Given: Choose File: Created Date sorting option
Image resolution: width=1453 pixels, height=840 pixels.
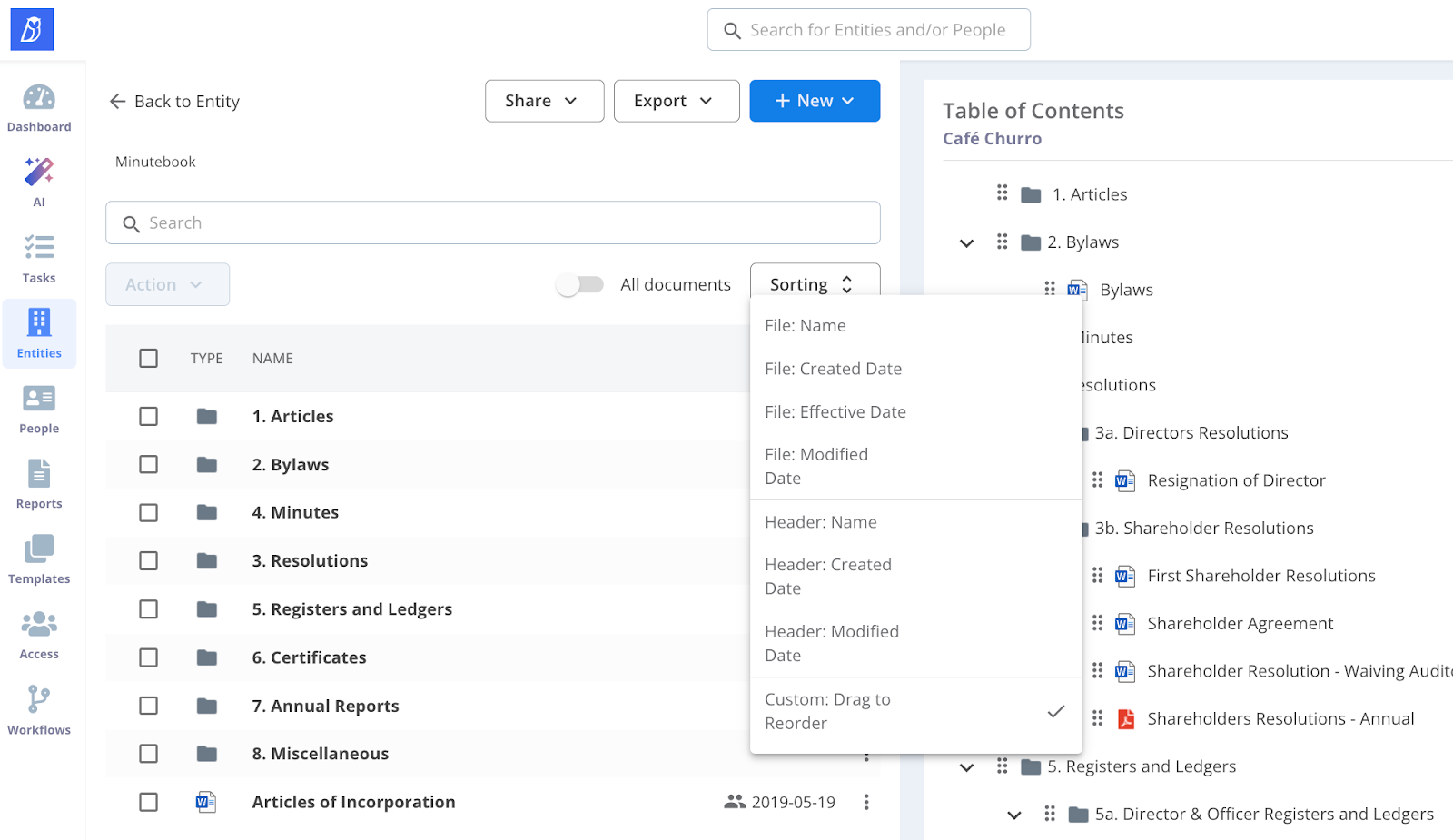Looking at the screenshot, I should click(x=833, y=369).
